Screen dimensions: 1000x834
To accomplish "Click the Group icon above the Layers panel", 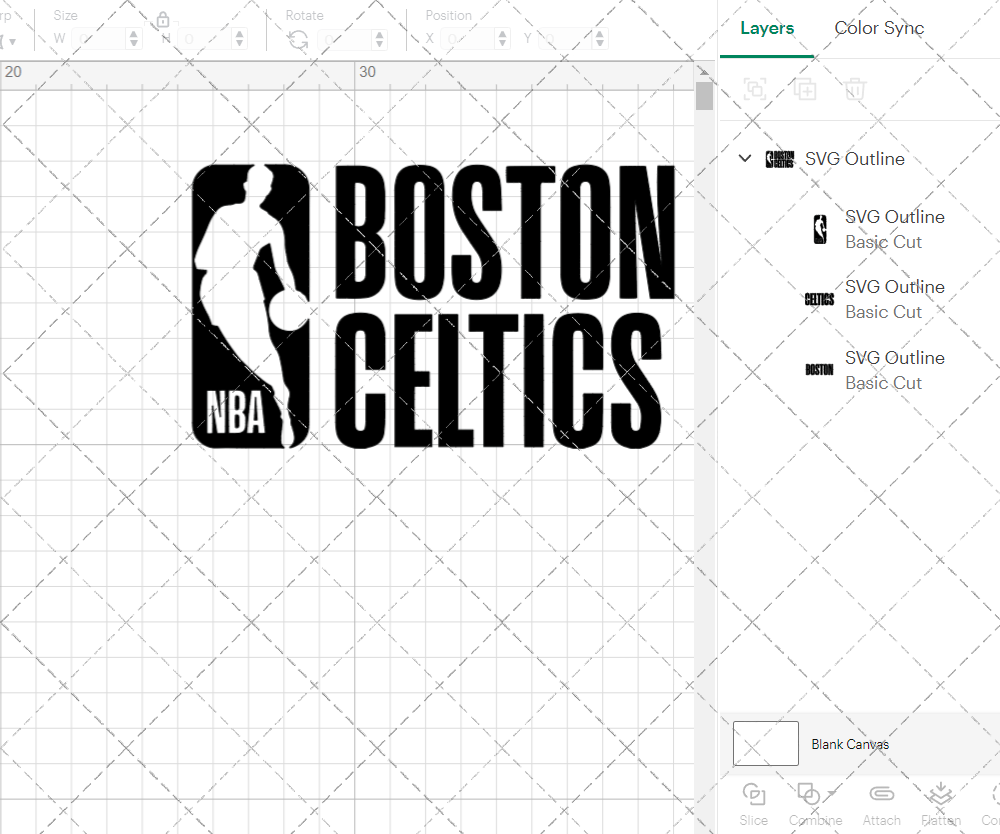I will point(755,89).
